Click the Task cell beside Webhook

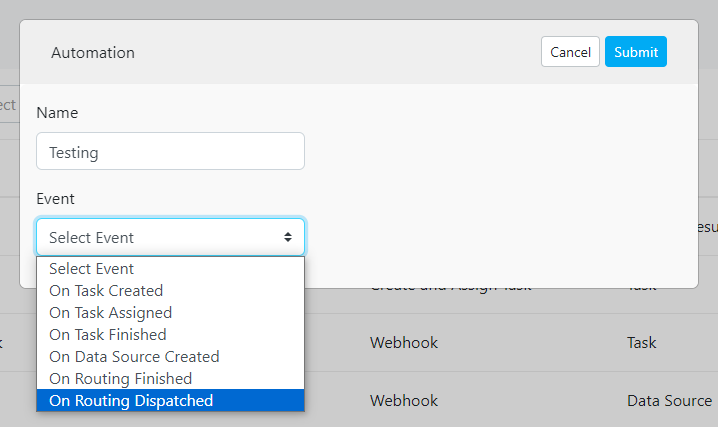(641, 343)
